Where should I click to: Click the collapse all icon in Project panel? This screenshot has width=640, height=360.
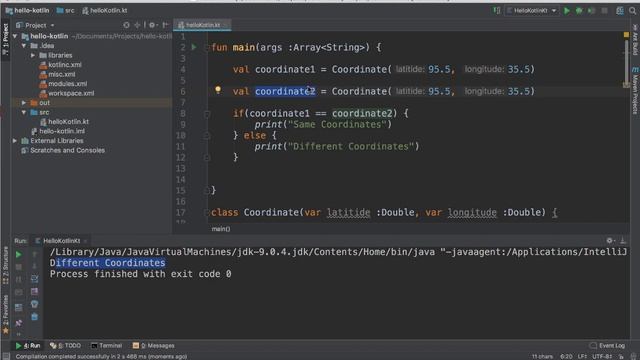point(137,25)
